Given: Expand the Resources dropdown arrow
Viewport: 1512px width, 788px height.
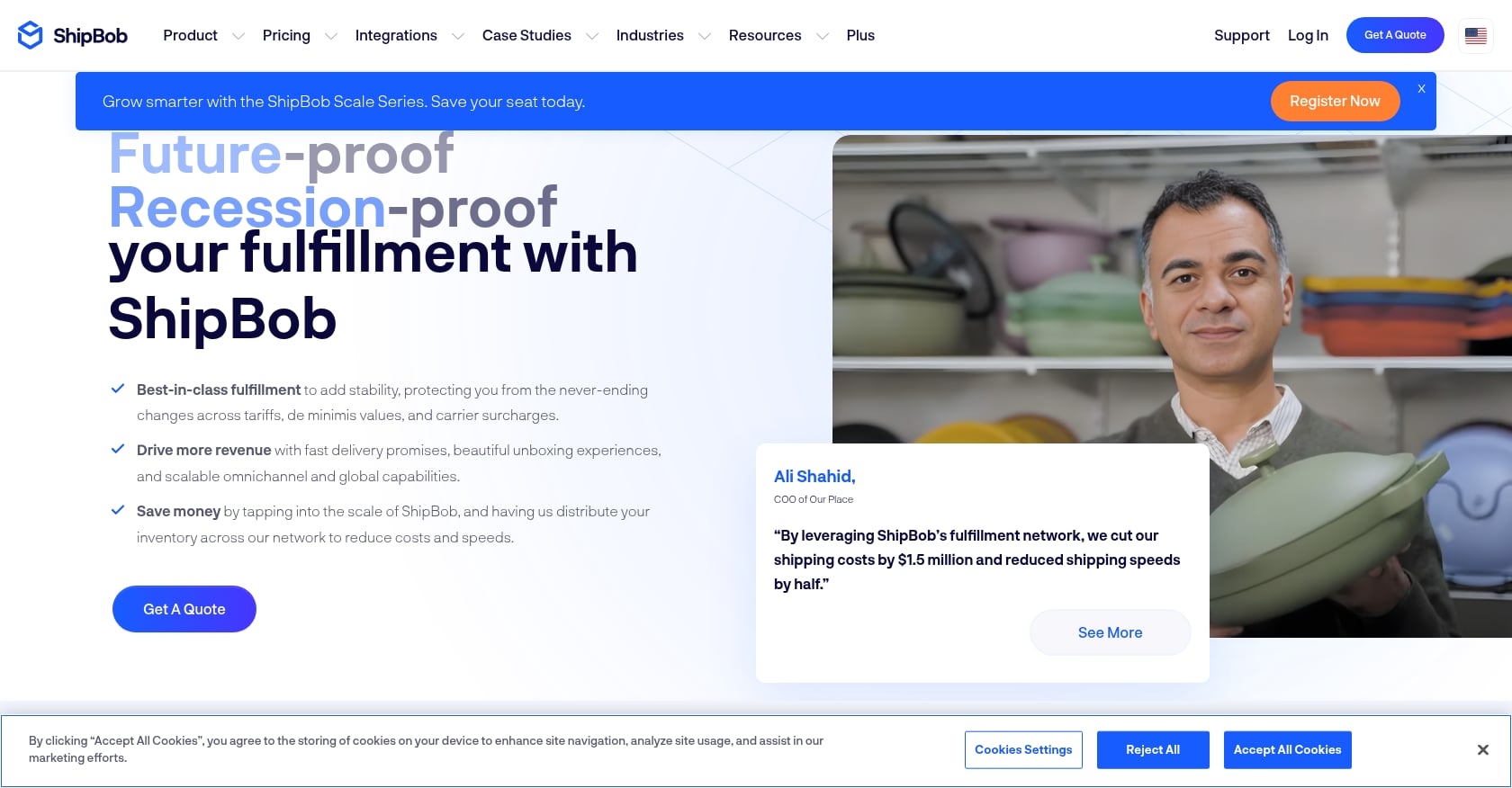Looking at the screenshot, I should pyautogui.click(x=823, y=36).
